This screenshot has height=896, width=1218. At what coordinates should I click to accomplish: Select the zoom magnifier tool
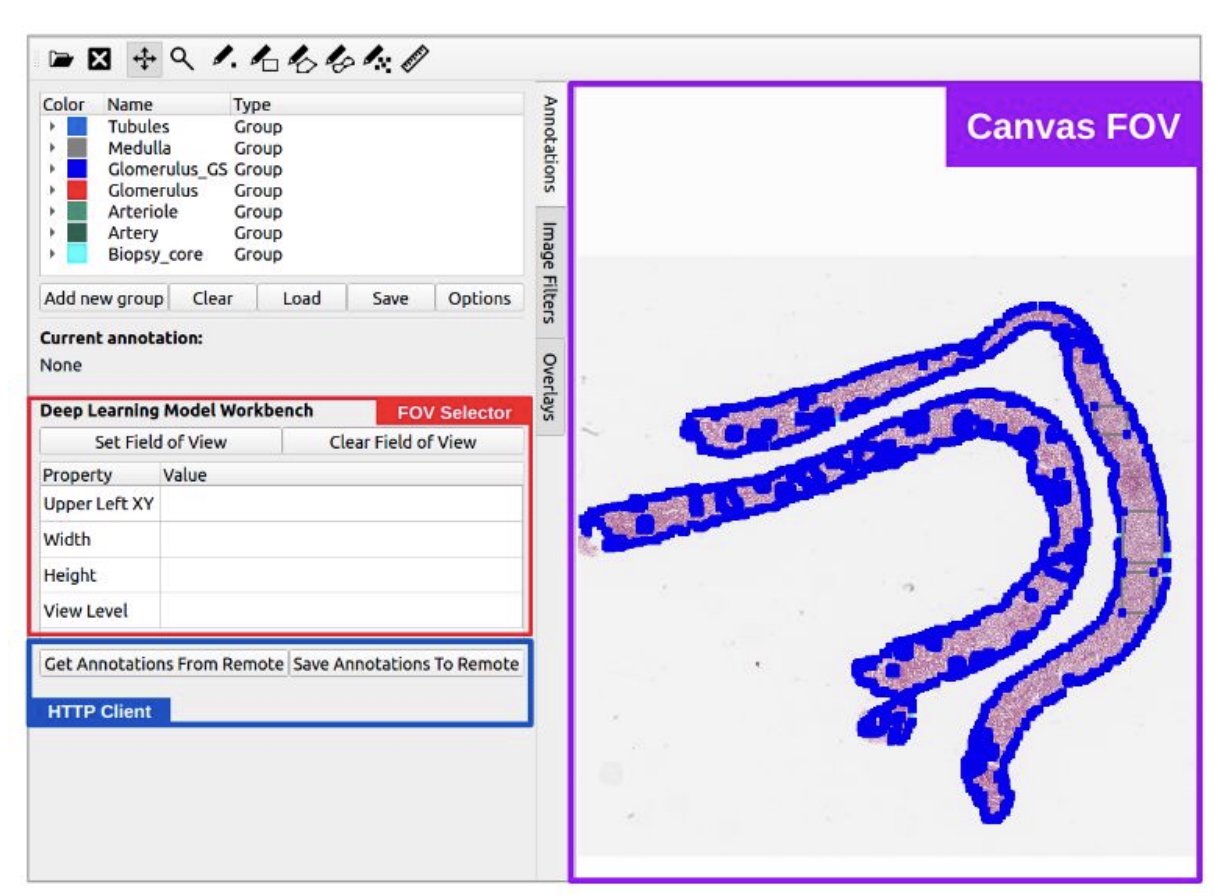181,60
